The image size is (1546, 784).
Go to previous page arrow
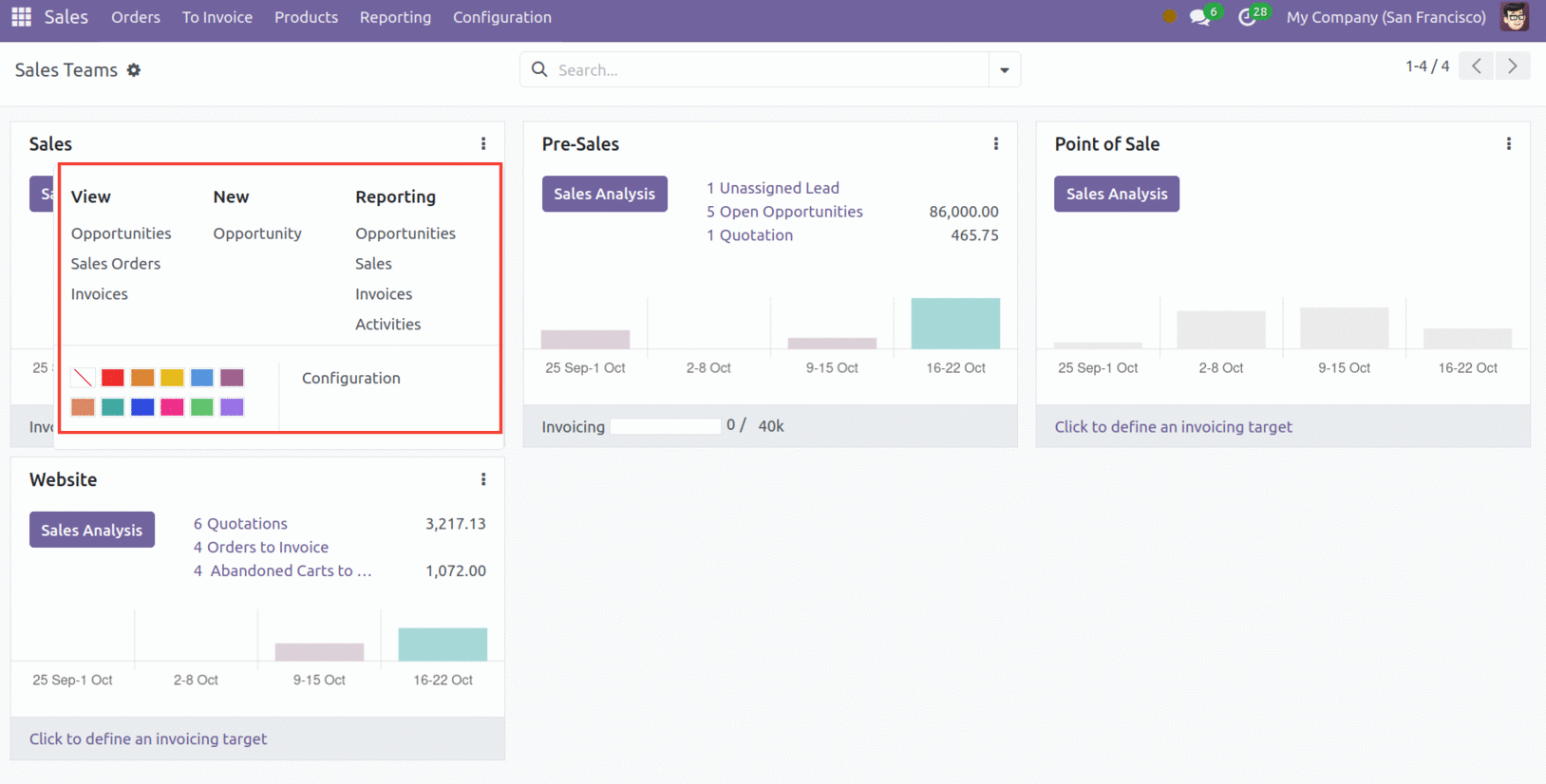tap(1476, 65)
